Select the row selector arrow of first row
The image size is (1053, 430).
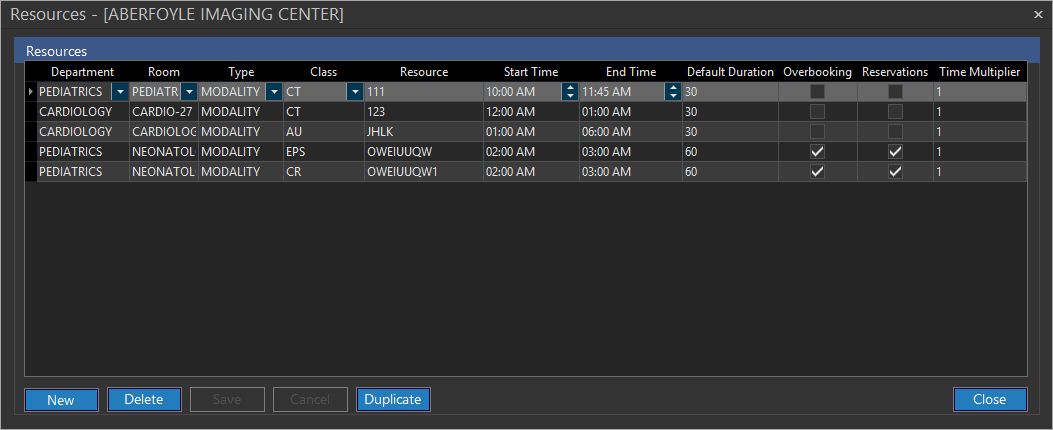tap(30, 92)
